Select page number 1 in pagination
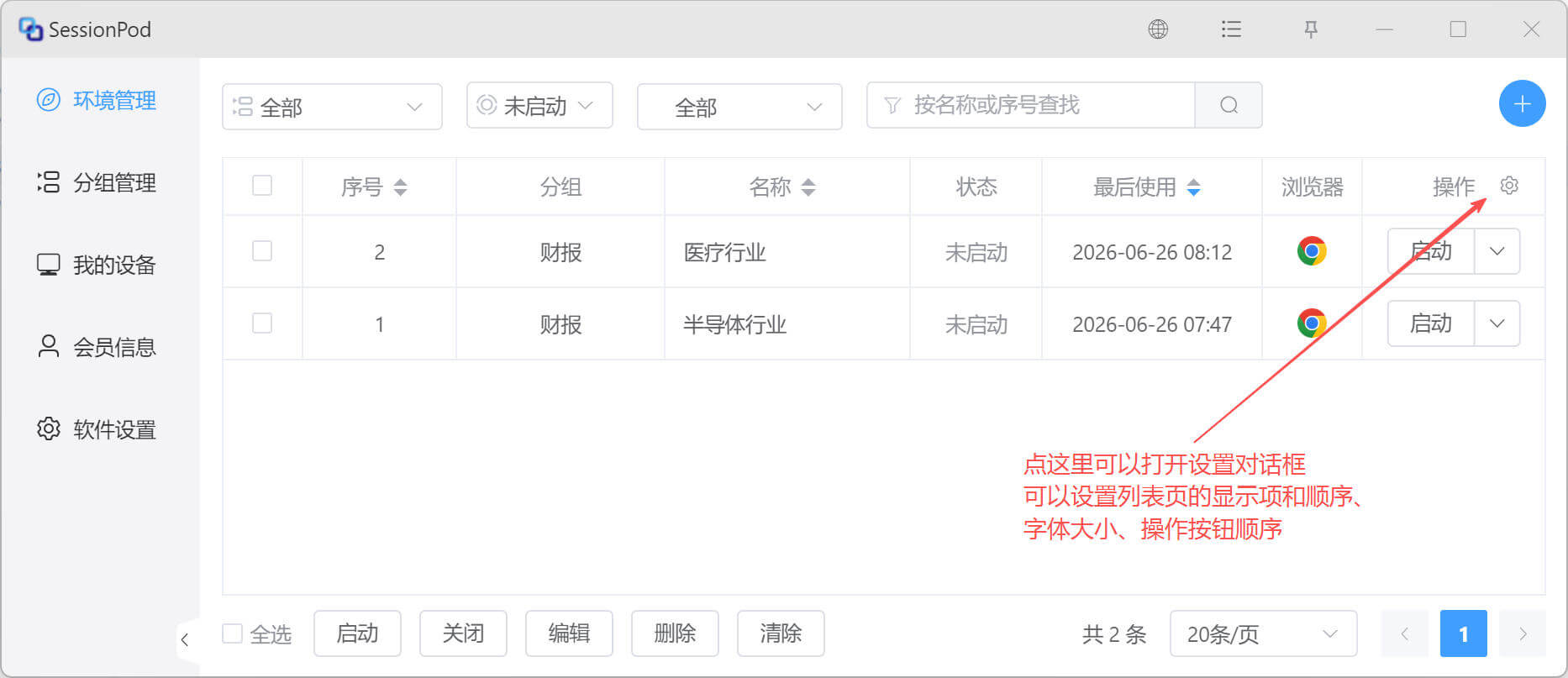The image size is (1568, 678). tap(1464, 633)
